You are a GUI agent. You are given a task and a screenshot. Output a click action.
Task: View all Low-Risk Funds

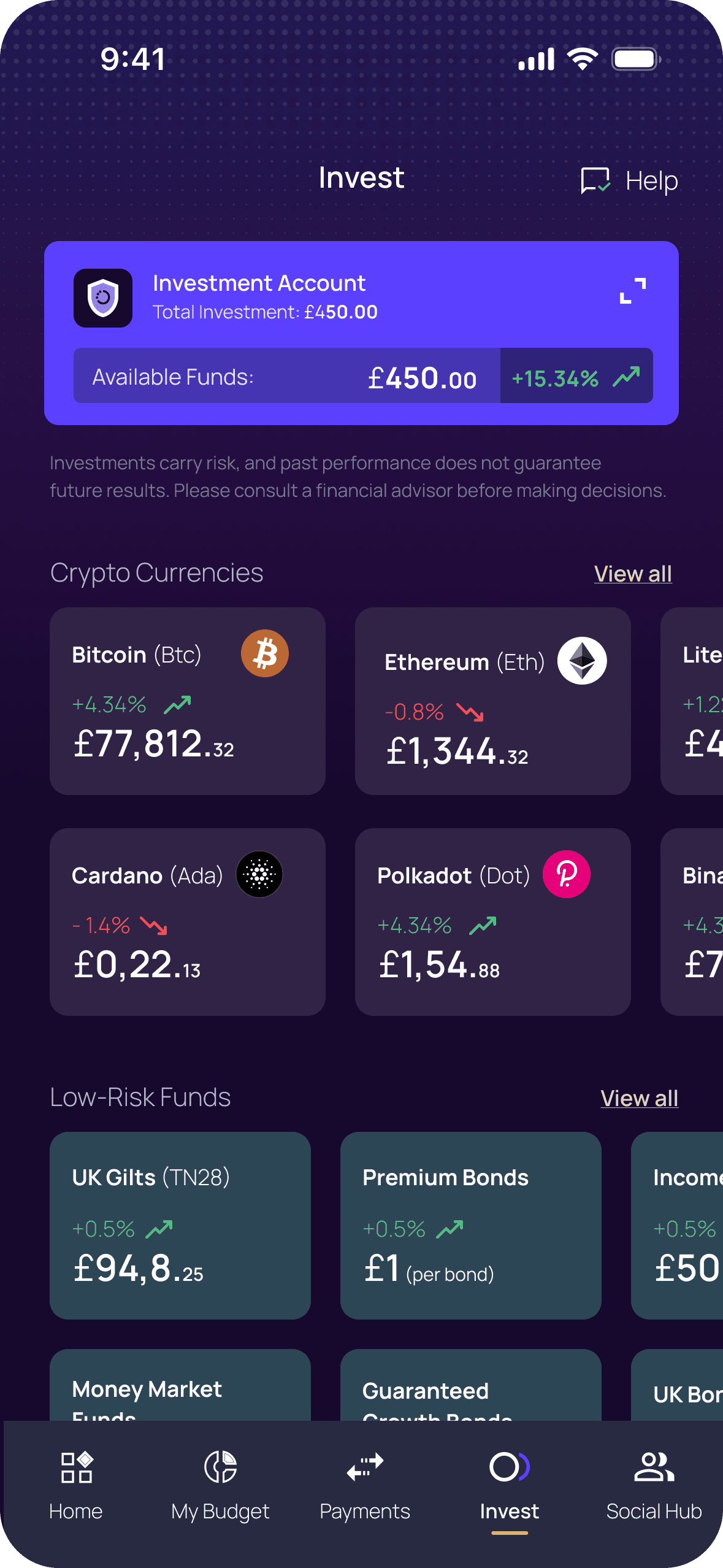click(639, 1099)
